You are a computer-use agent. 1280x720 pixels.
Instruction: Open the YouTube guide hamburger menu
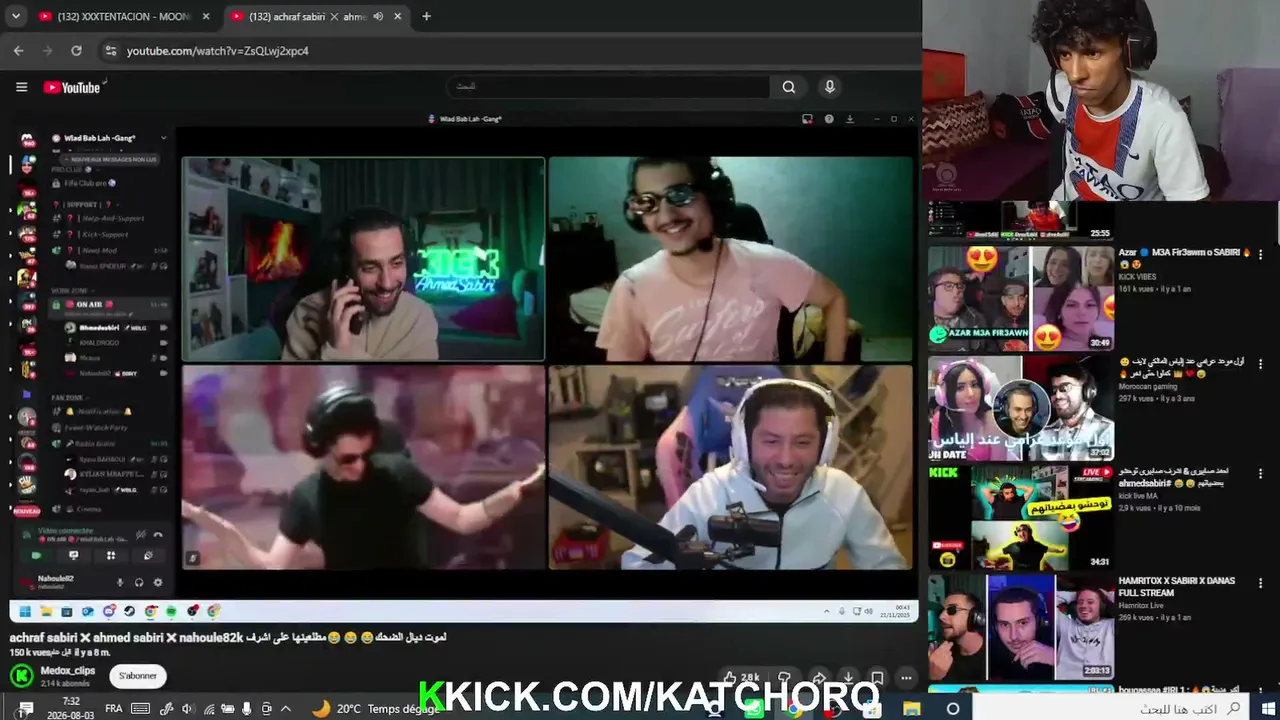(21, 87)
